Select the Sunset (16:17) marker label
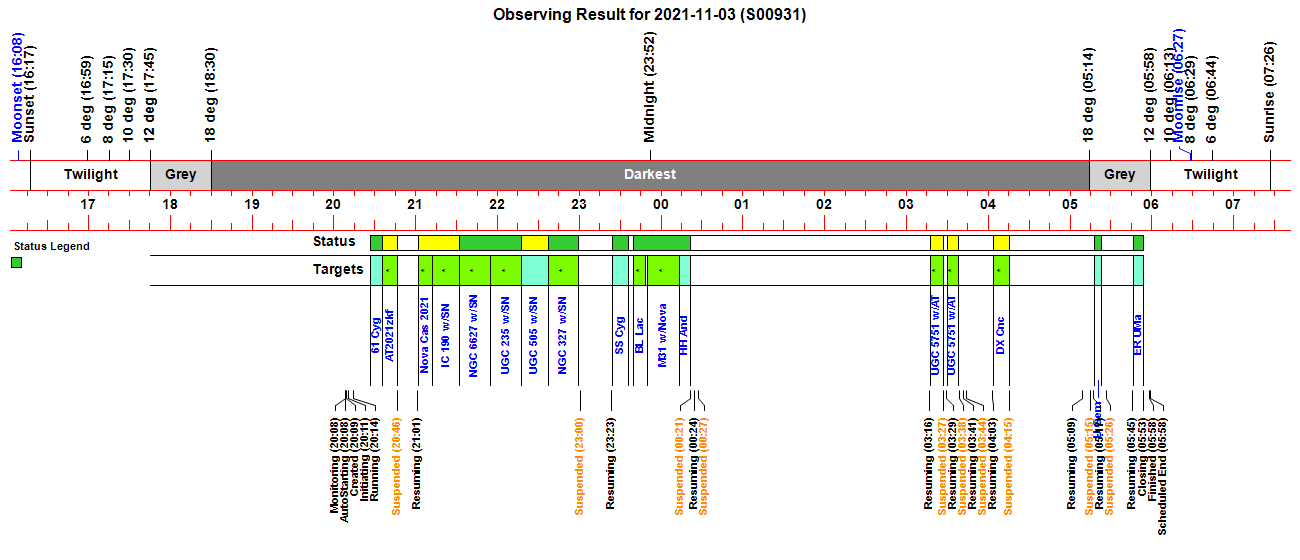Viewport: 1300px width, 560px height. pos(30,95)
